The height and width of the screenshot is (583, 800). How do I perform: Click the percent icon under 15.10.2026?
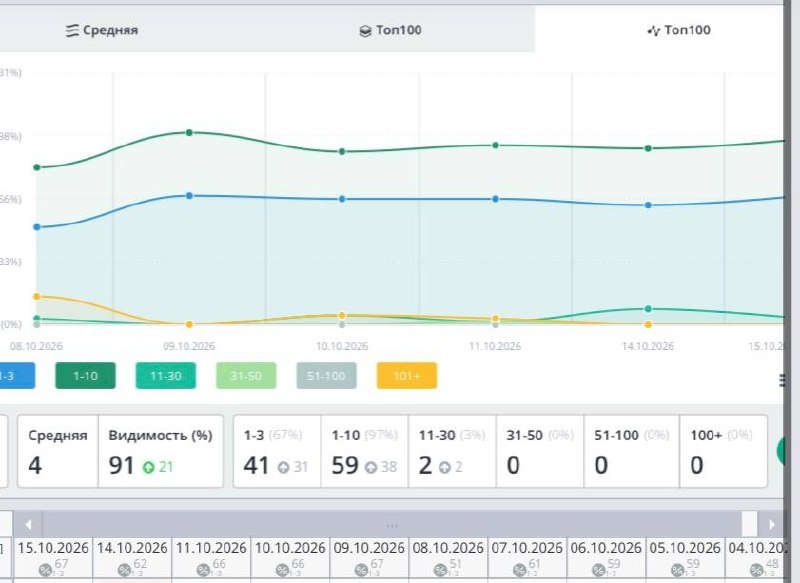point(45,570)
